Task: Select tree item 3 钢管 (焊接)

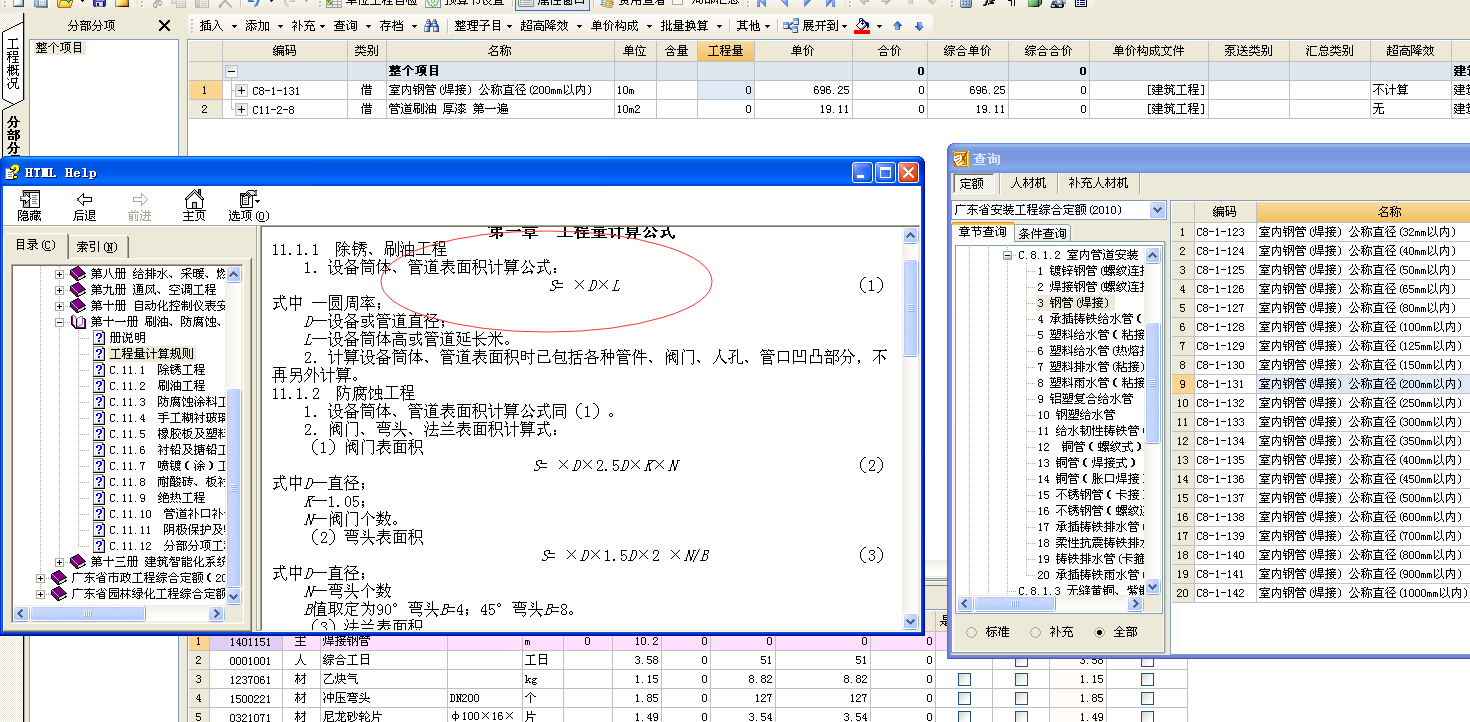Action: click(x=1073, y=302)
